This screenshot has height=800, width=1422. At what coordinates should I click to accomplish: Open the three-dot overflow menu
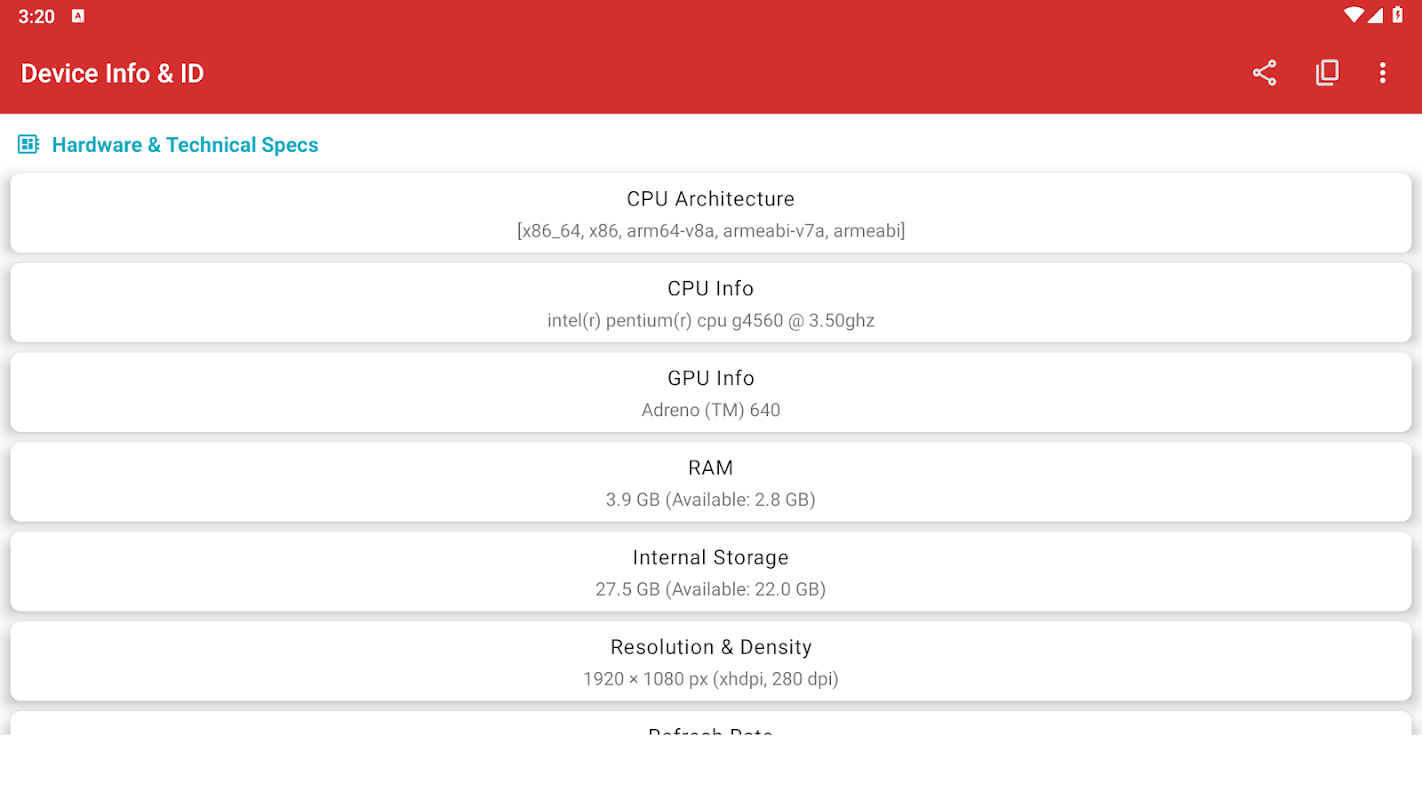coord(1382,73)
